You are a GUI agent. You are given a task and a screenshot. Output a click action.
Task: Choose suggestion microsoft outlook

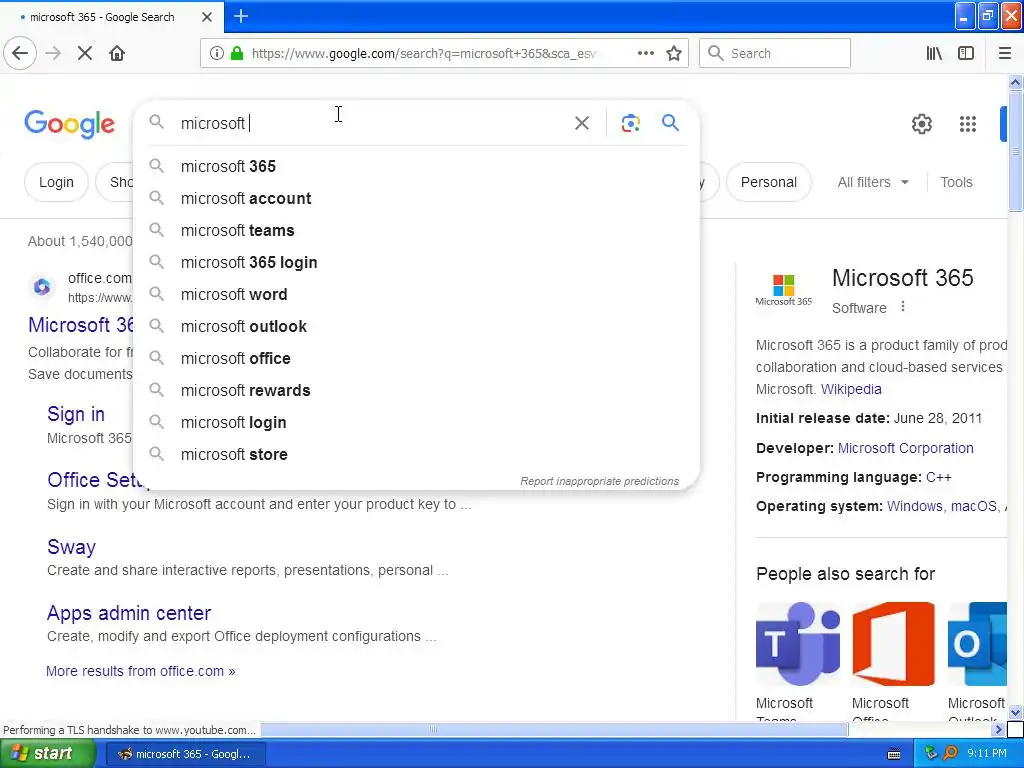pyautogui.click(x=416, y=326)
